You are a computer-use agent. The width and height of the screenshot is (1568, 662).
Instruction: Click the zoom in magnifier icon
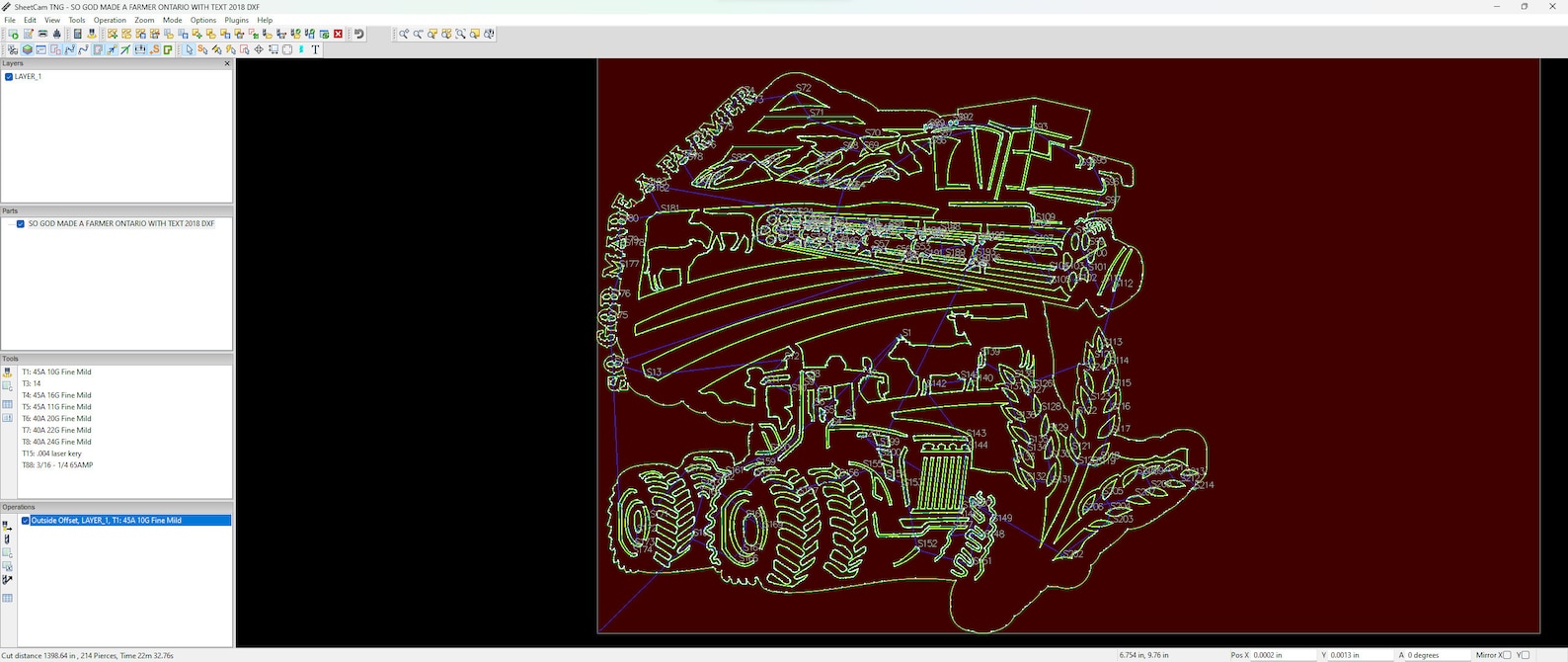coord(404,34)
